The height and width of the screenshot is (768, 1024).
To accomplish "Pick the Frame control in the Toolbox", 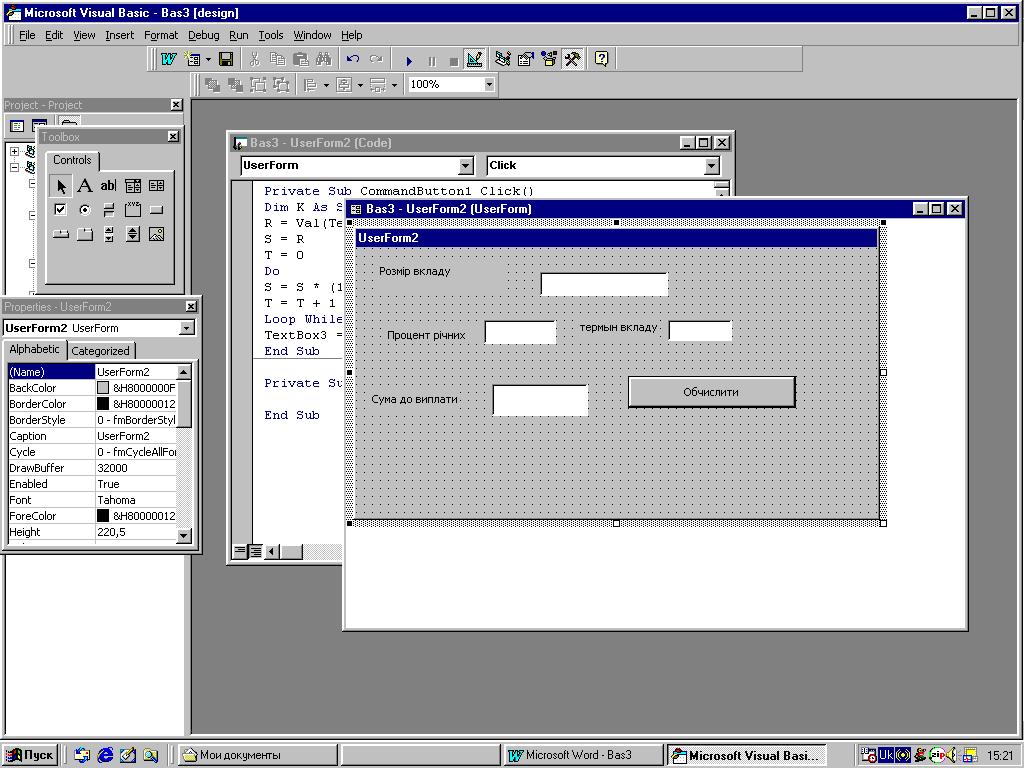I will (x=133, y=210).
